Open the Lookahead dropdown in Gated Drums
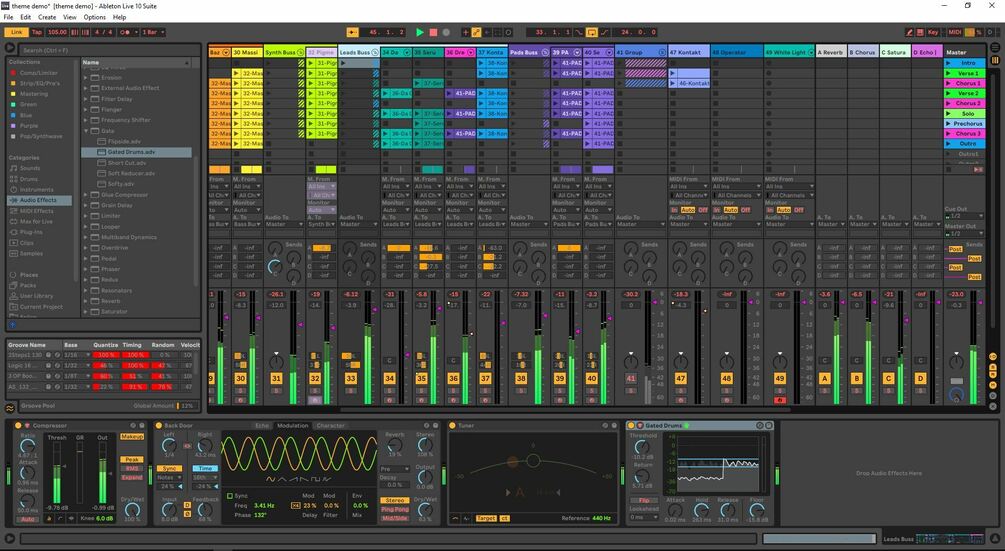Viewport: 1005px width, 551px height. pyautogui.click(x=644, y=517)
